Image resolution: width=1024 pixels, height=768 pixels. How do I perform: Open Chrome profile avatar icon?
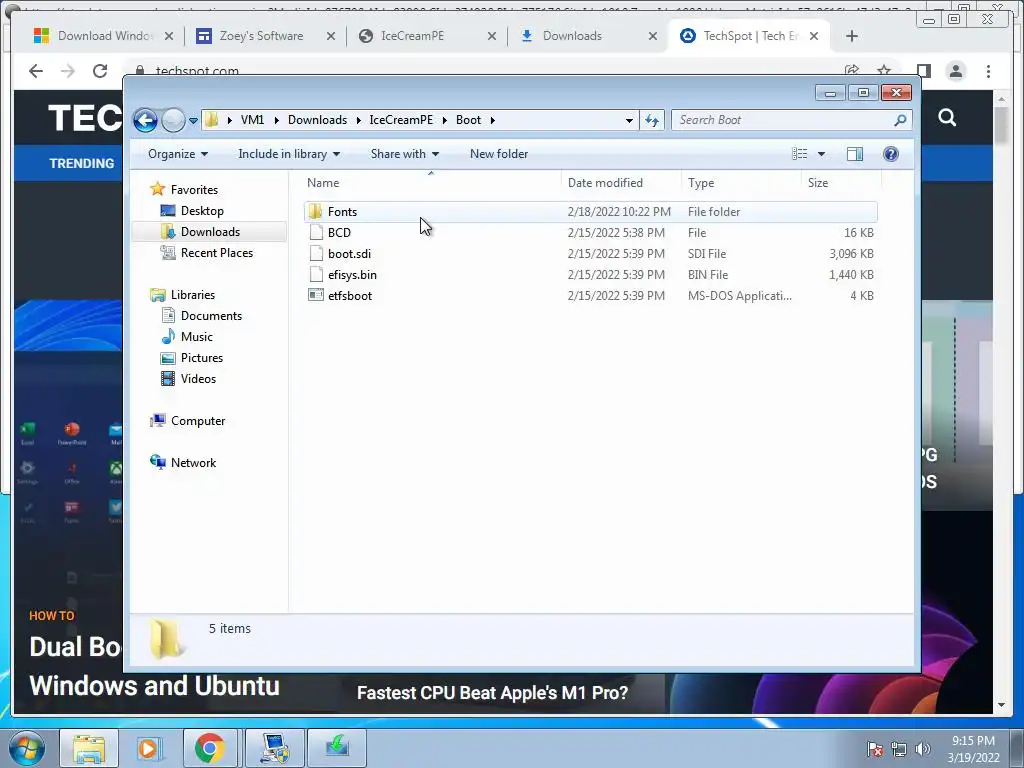pos(955,71)
